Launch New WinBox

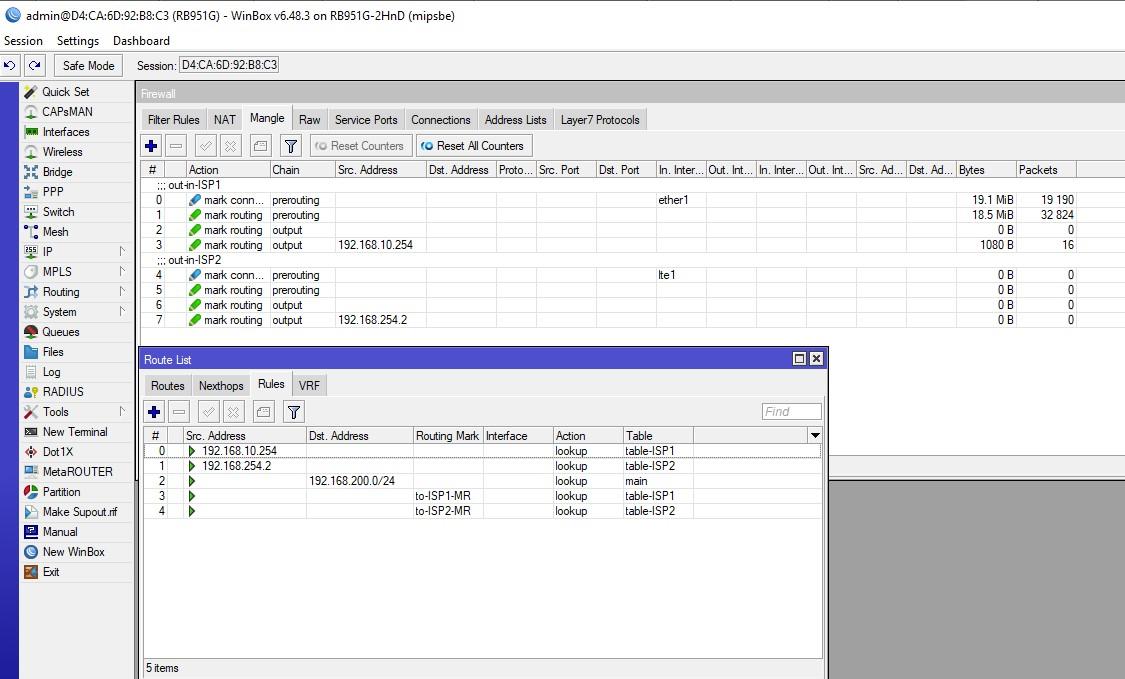click(x=73, y=552)
